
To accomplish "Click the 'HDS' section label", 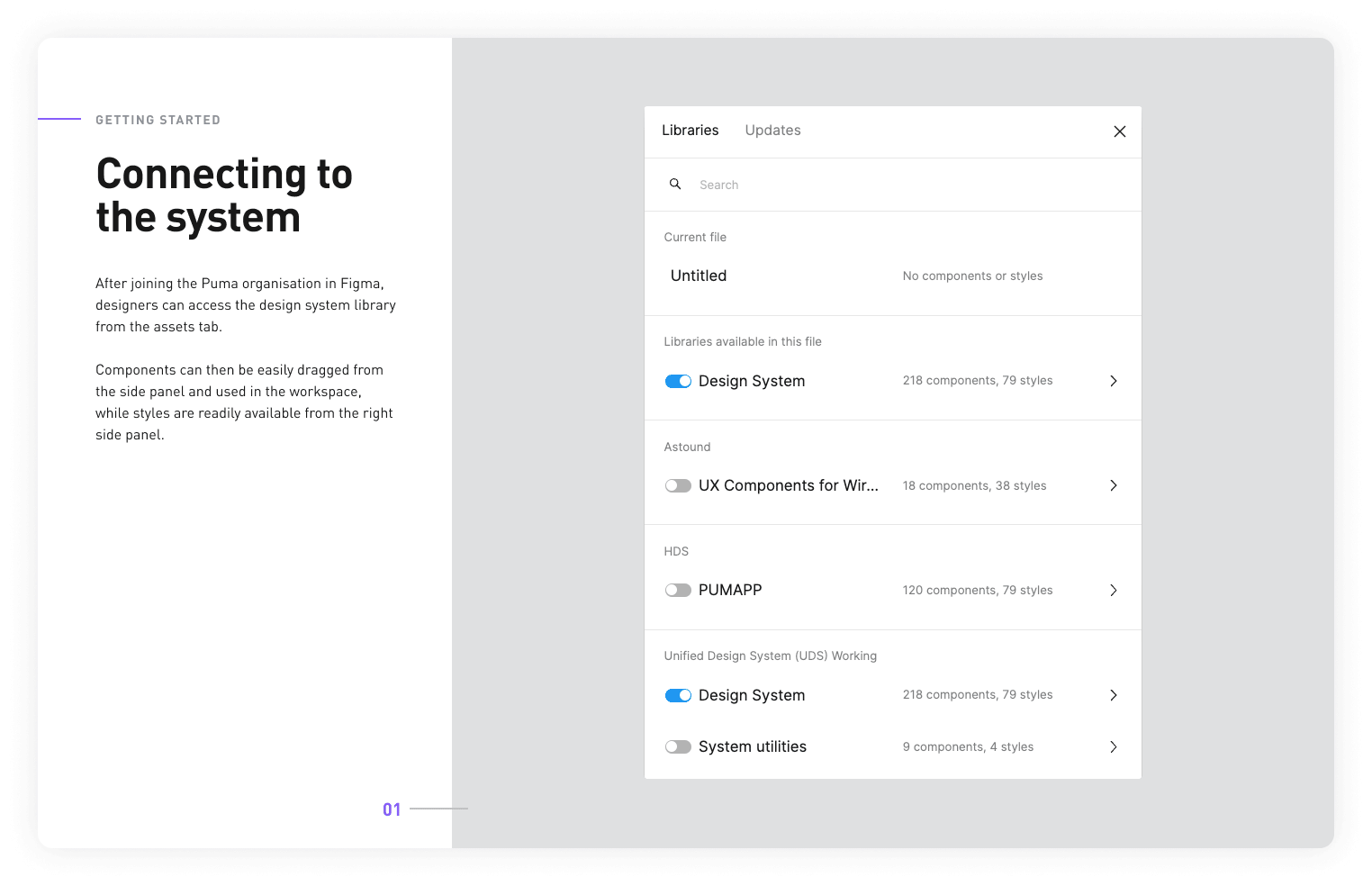I will 676,551.
